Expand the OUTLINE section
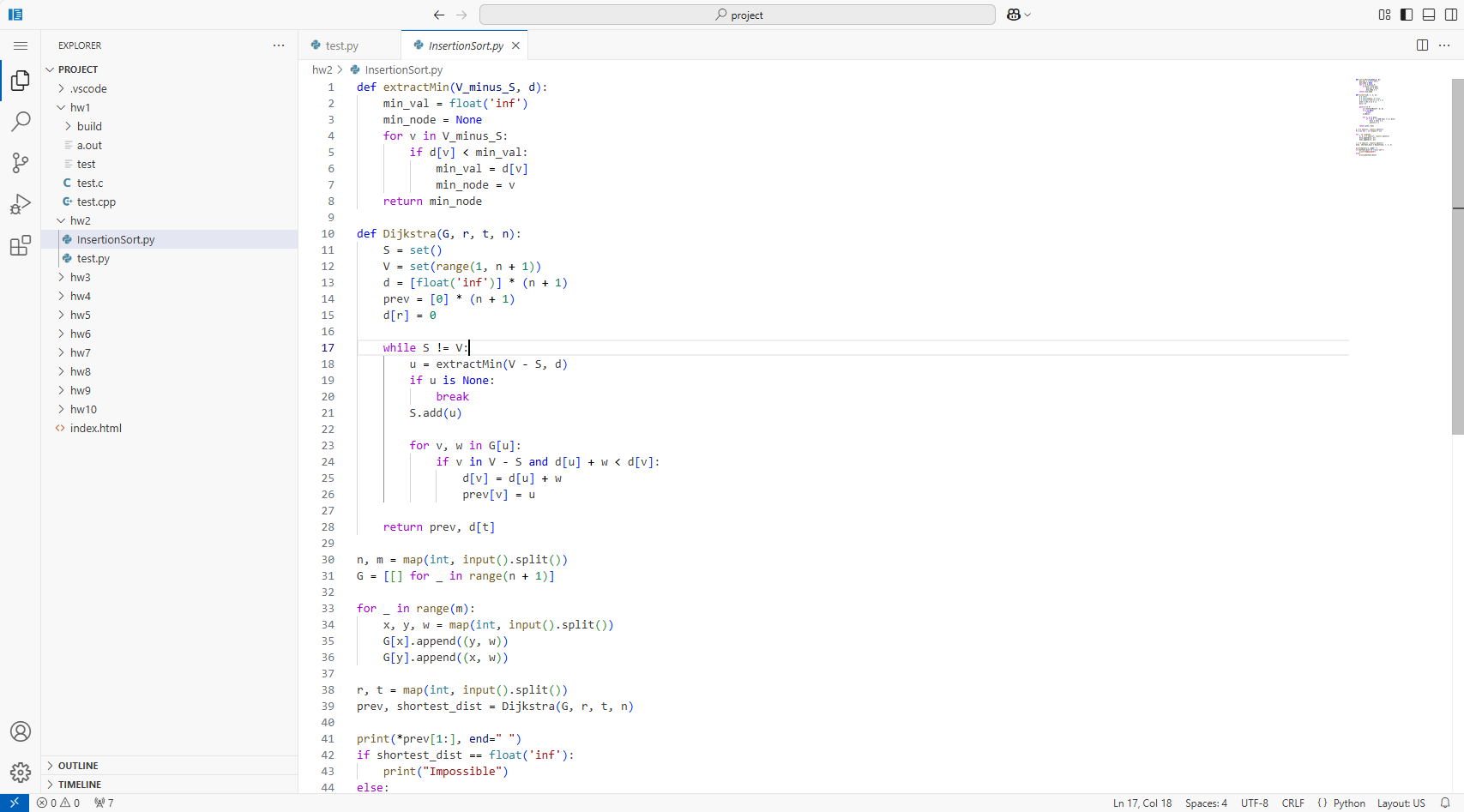This screenshot has height=812, width=1464. 78,766
